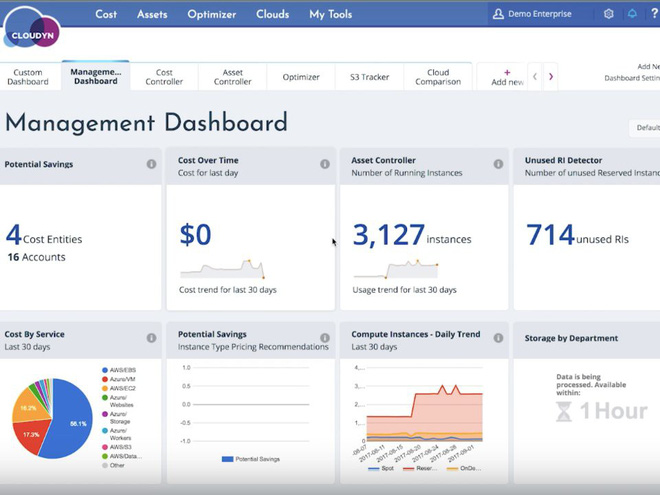This screenshot has height=495, width=660.
Task: Click info icon on Cost Over Time
Action: point(325,164)
